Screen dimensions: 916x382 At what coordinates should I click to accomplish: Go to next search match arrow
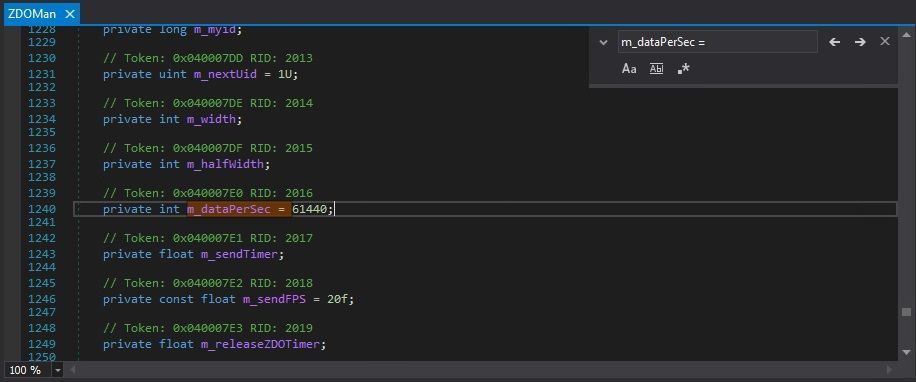coord(860,42)
